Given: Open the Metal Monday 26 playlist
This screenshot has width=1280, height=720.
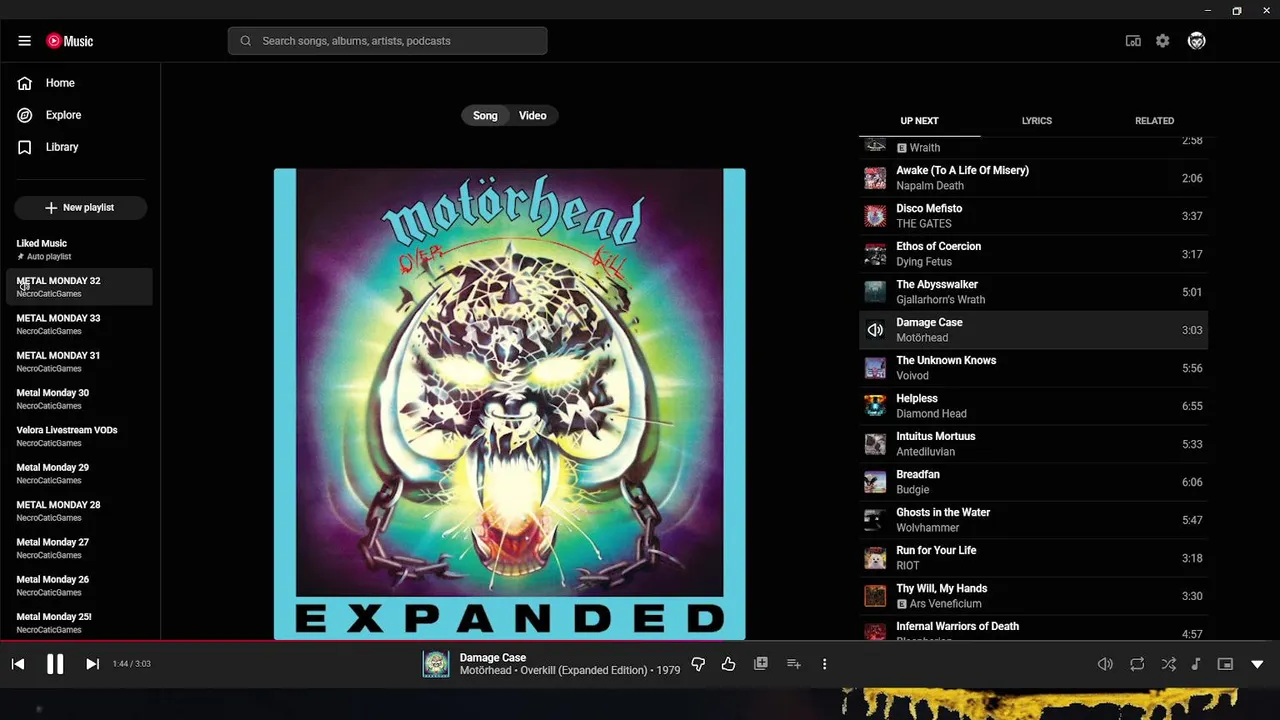Looking at the screenshot, I should pyautogui.click(x=80, y=585).
